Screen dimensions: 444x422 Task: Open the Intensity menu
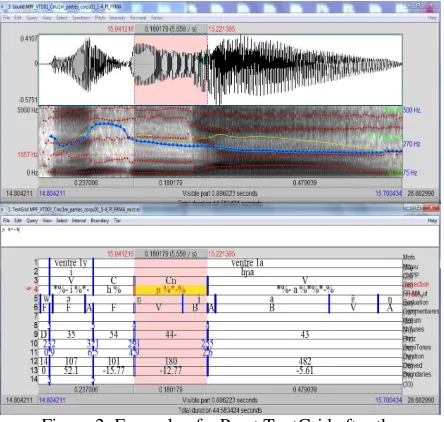[117, 18]
